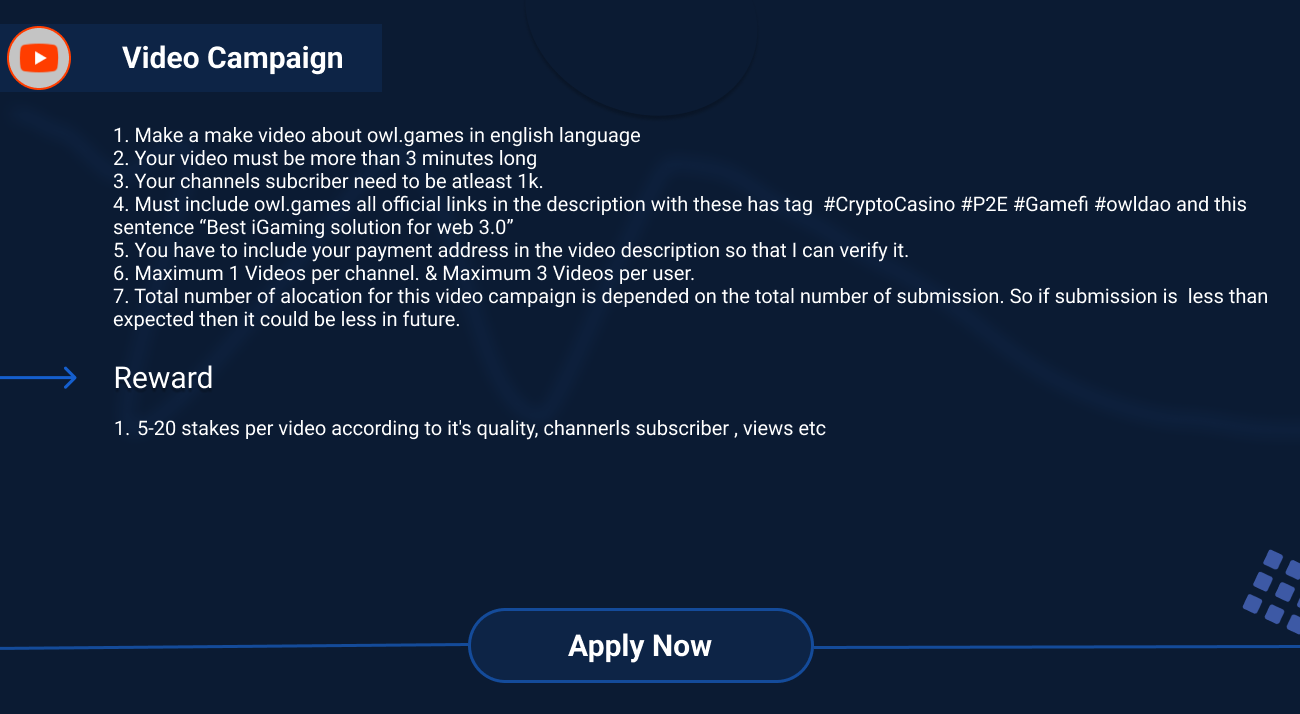Click the payment address rule line
The image size is (1300, 714).
tap(511, 250)
